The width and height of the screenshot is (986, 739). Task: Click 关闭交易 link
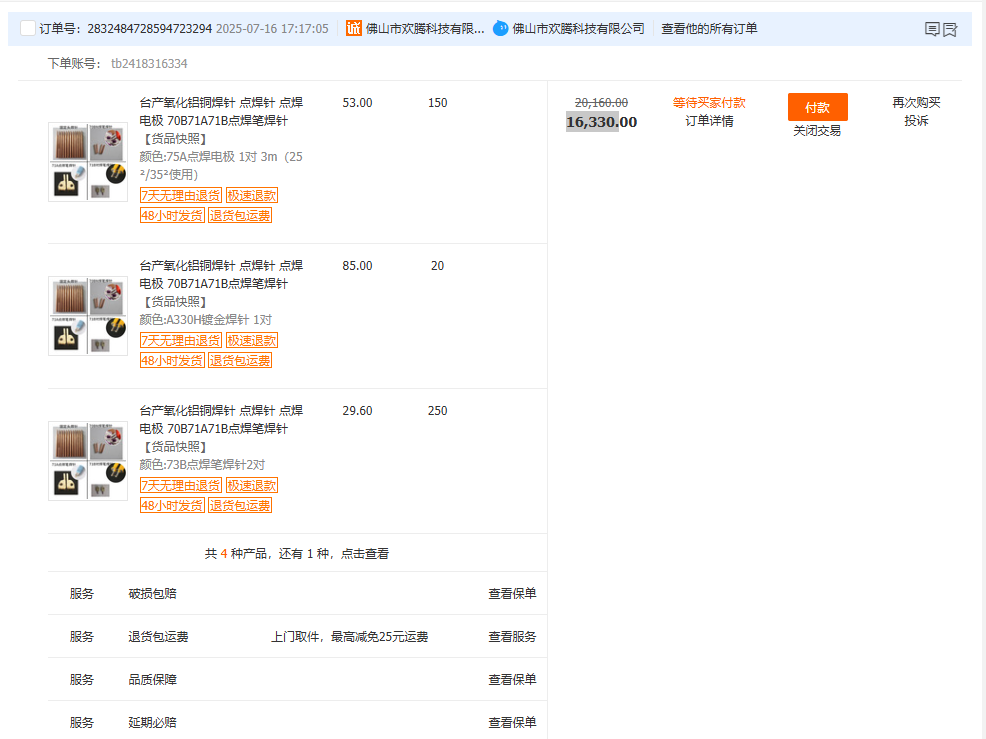pos(817,130)
